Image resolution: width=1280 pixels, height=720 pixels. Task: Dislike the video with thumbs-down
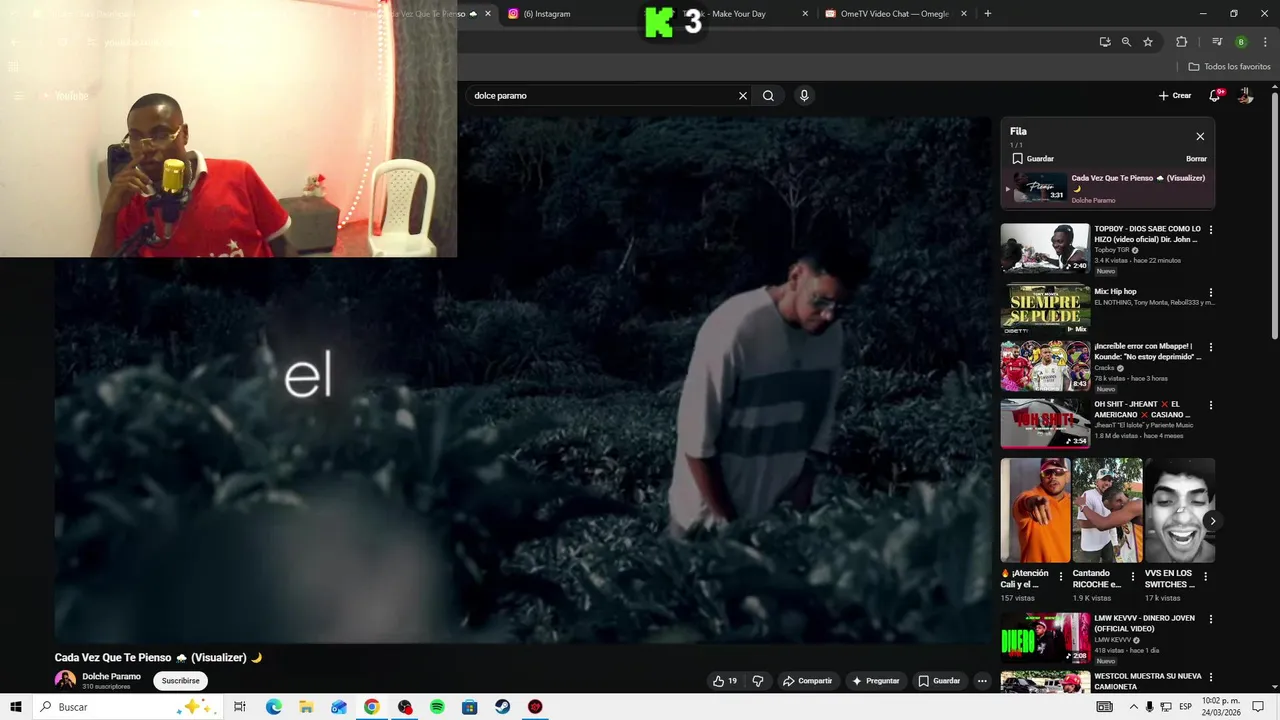758,681
